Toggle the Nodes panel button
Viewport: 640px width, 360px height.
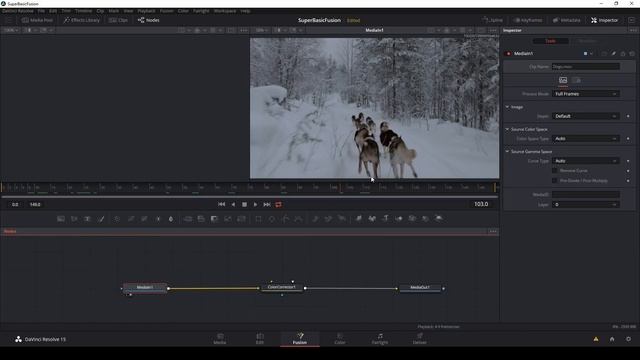[x=149, y=20]
